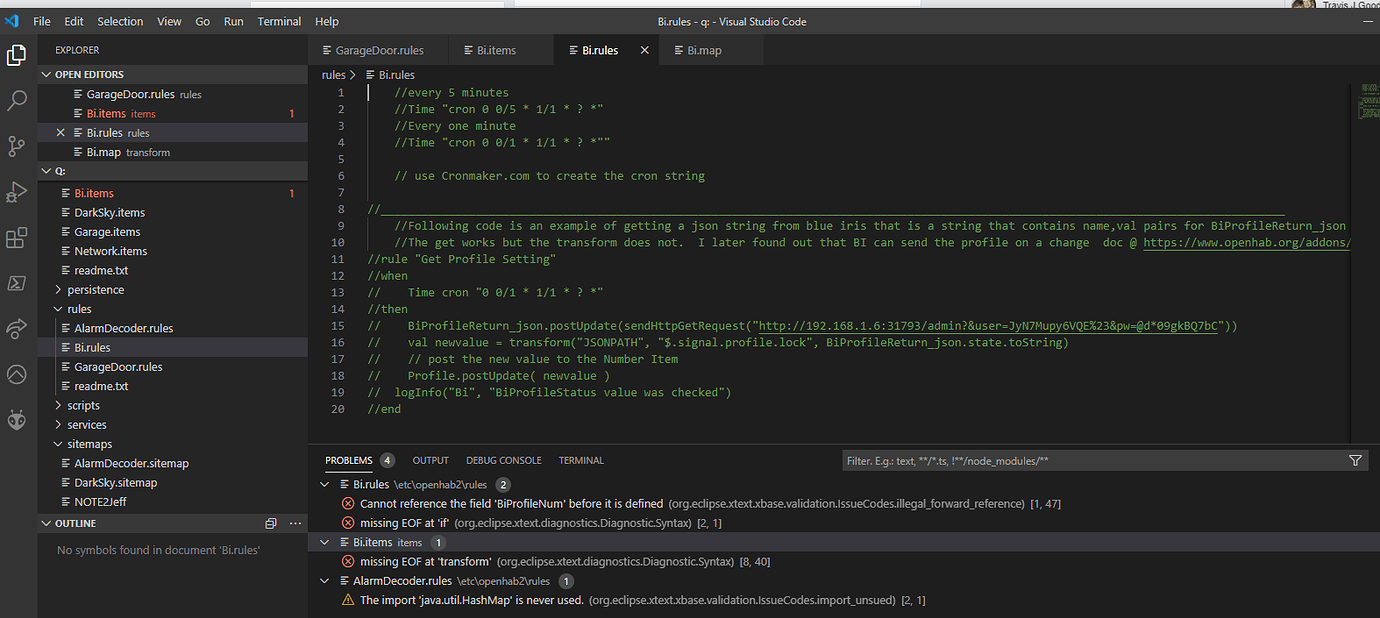Collapse the rules folder in the Explorer
The image size is (1380, 618).
click(60, 308)
